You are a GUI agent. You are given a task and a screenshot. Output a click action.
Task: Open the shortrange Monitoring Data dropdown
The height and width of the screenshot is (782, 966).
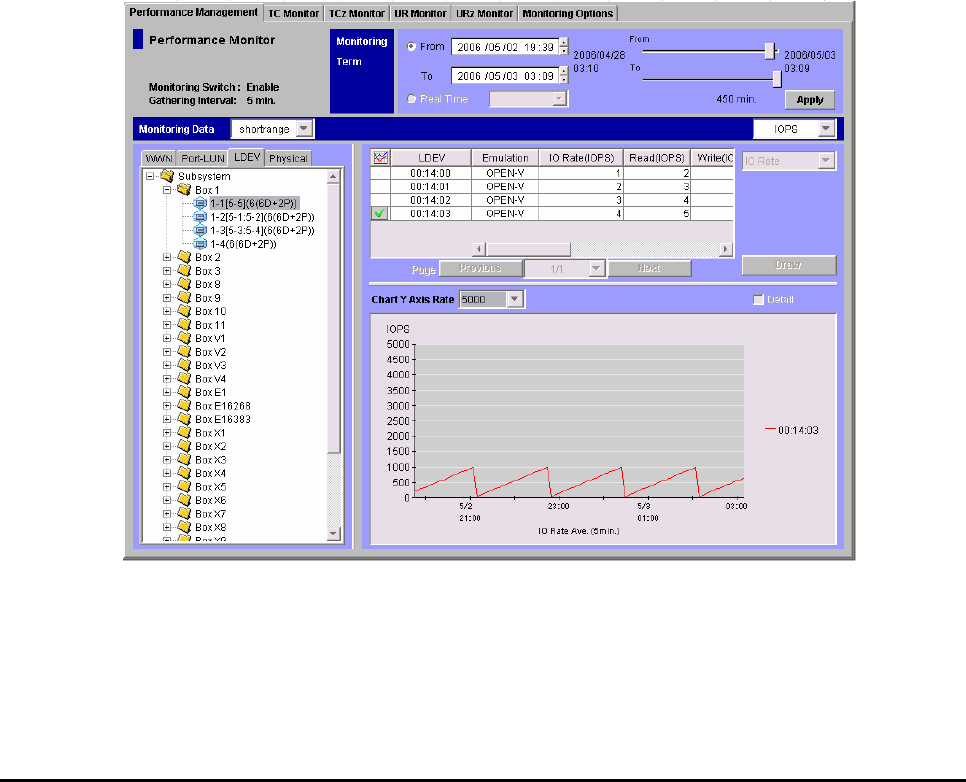[304, 128]
